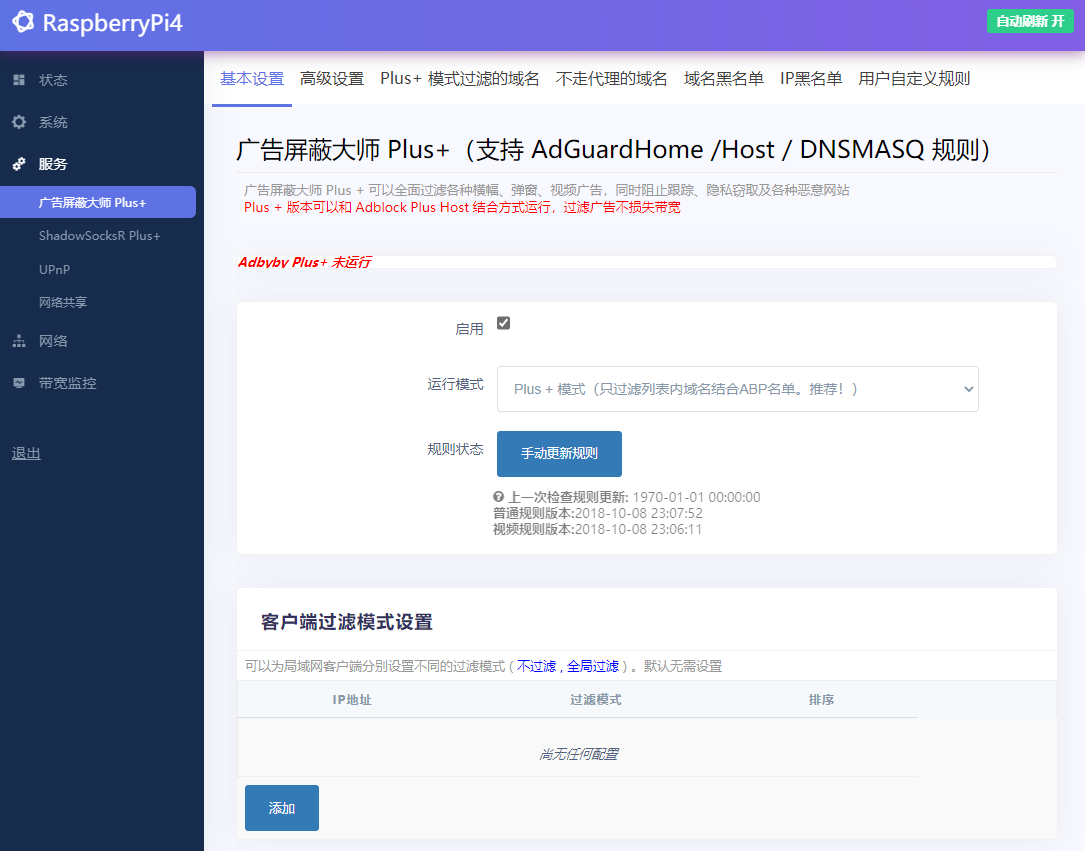Click the 系统 gear icon in sidebar
1085x851 pixels.
(17, 124)
